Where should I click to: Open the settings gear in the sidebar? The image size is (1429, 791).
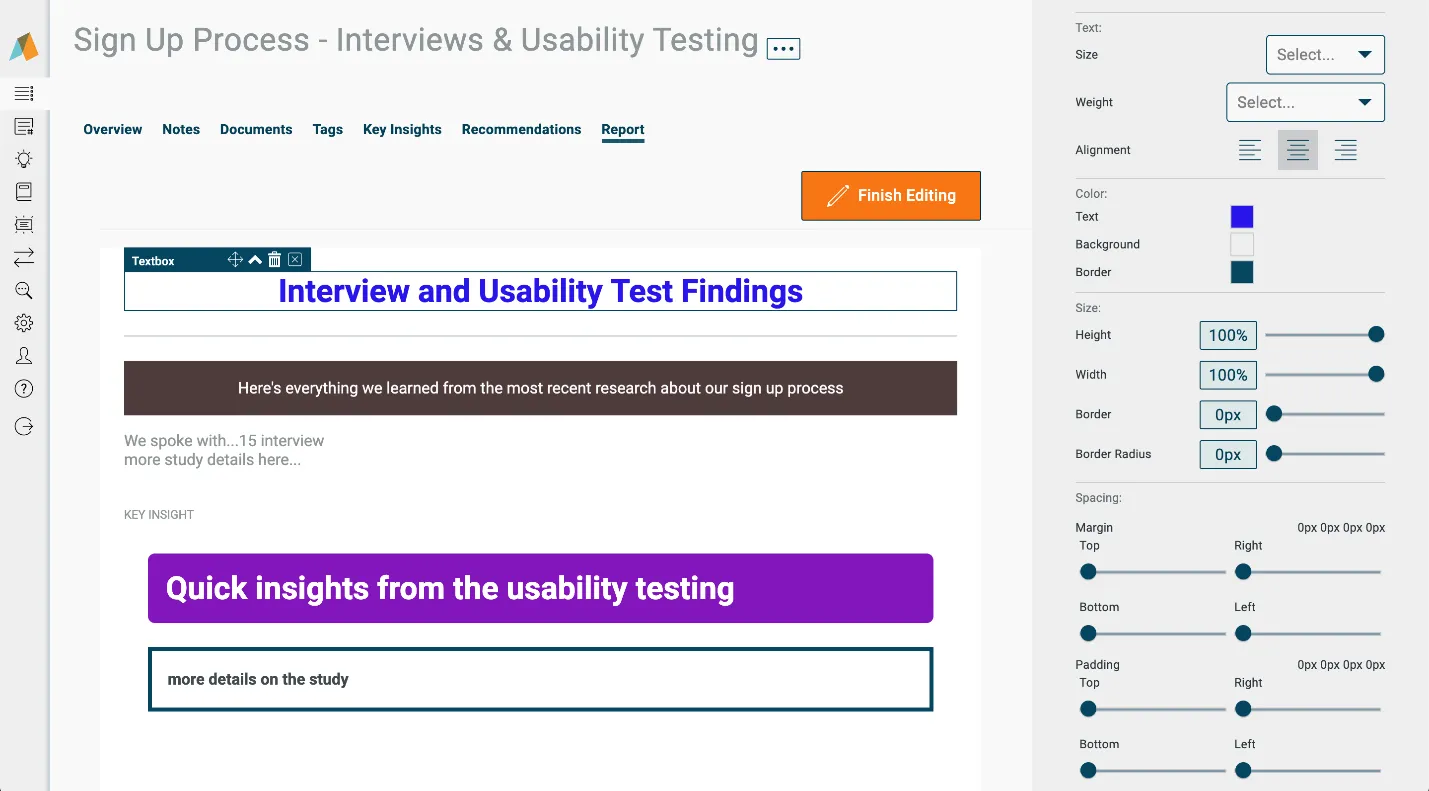click(x=24, y=323)
